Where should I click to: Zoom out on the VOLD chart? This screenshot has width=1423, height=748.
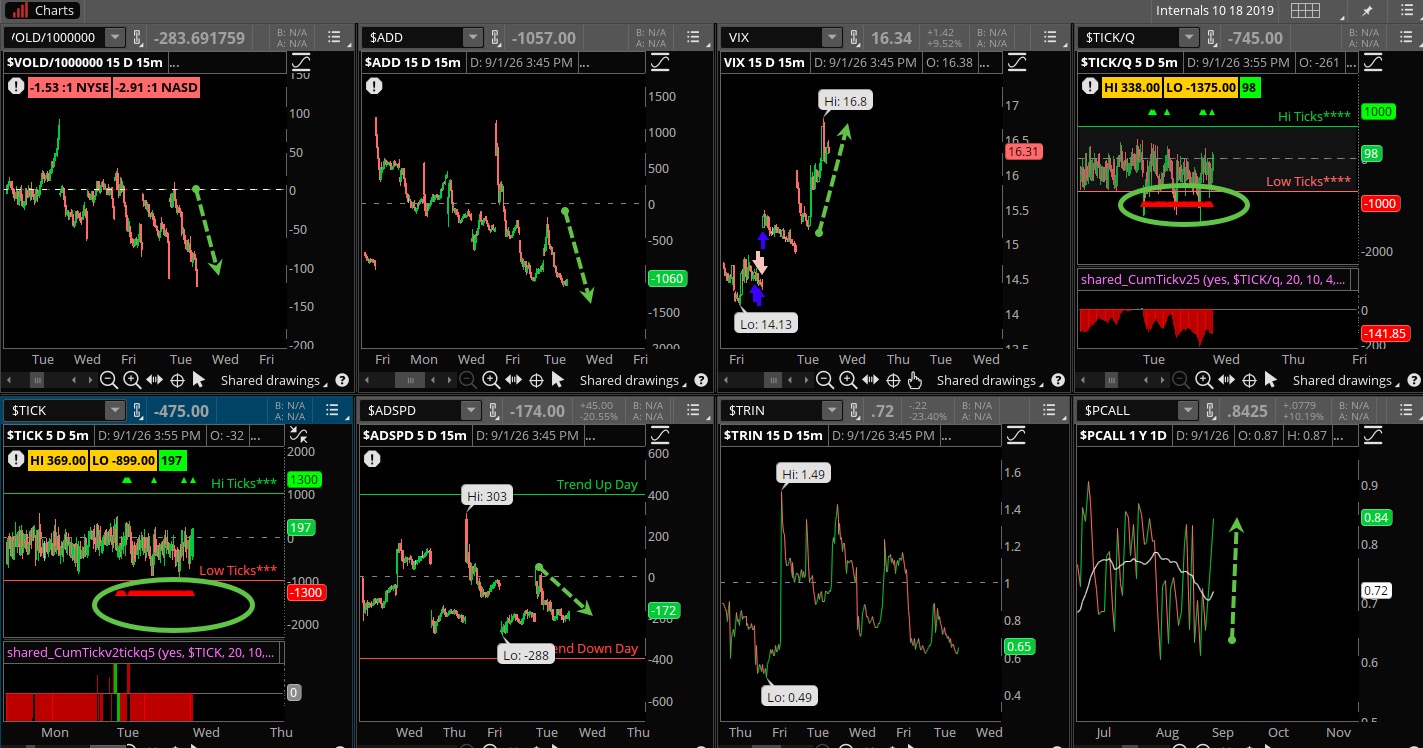(x=108, y=380)
